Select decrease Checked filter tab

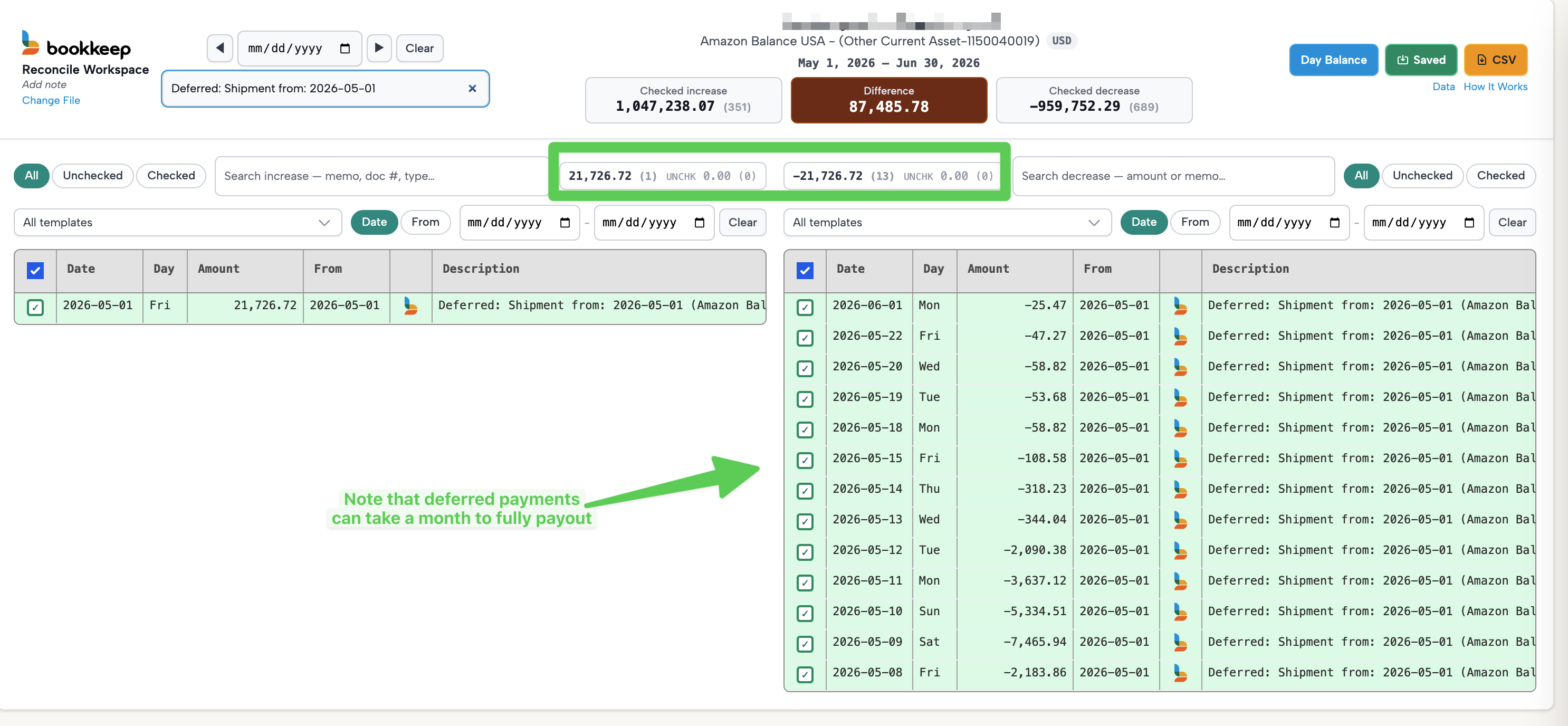tap(1500, 176)
